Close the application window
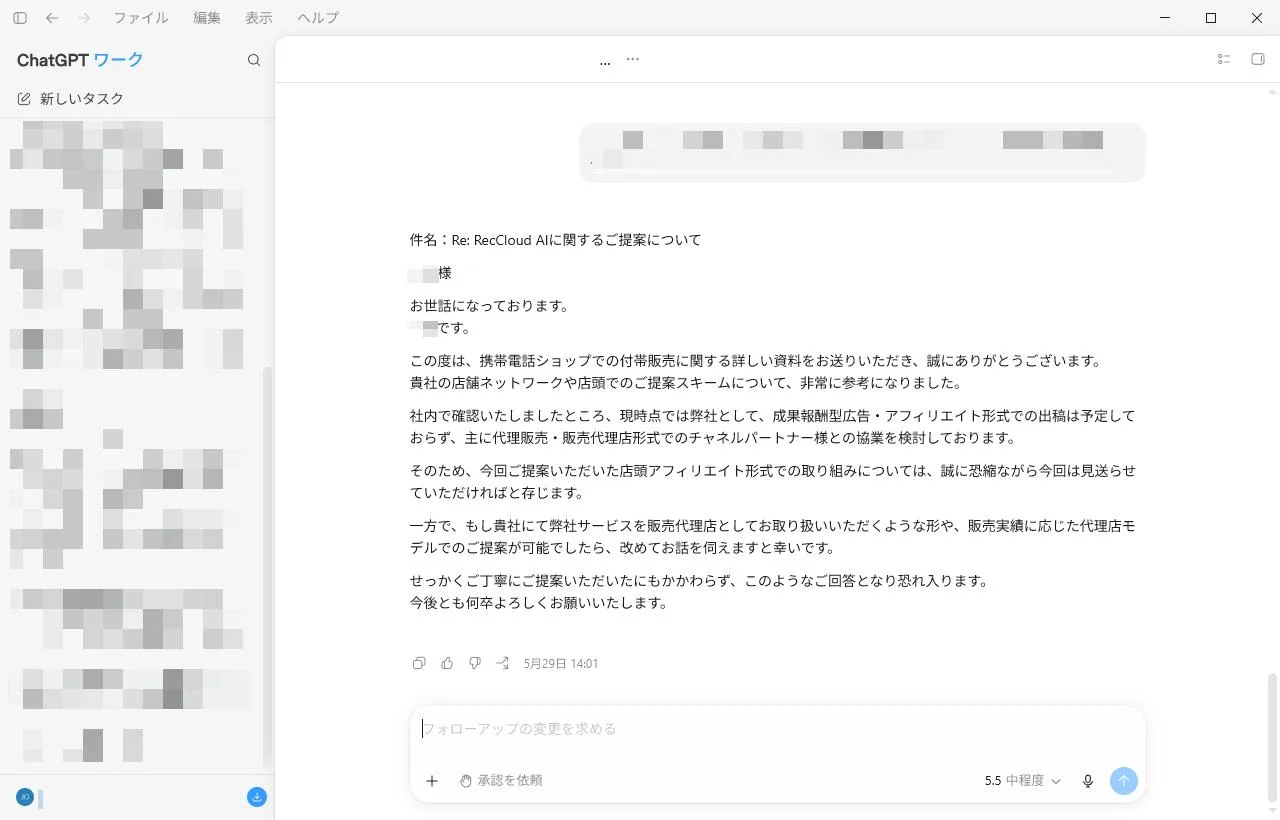 [x=1257, y=18]
